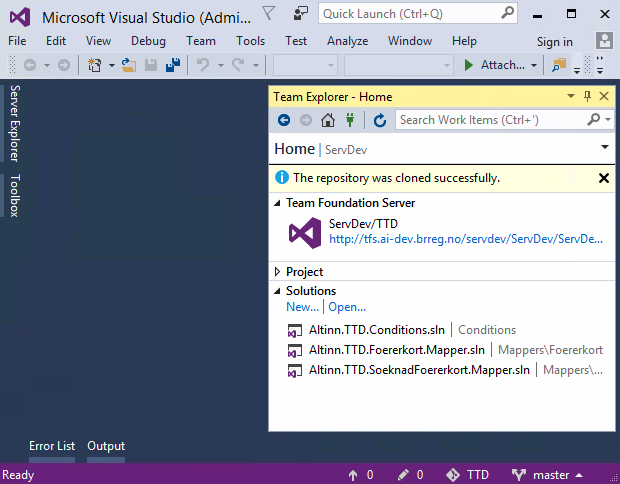
Task: Switch to the Output tab
Action: pyautogui.click(x=106, y=446)
